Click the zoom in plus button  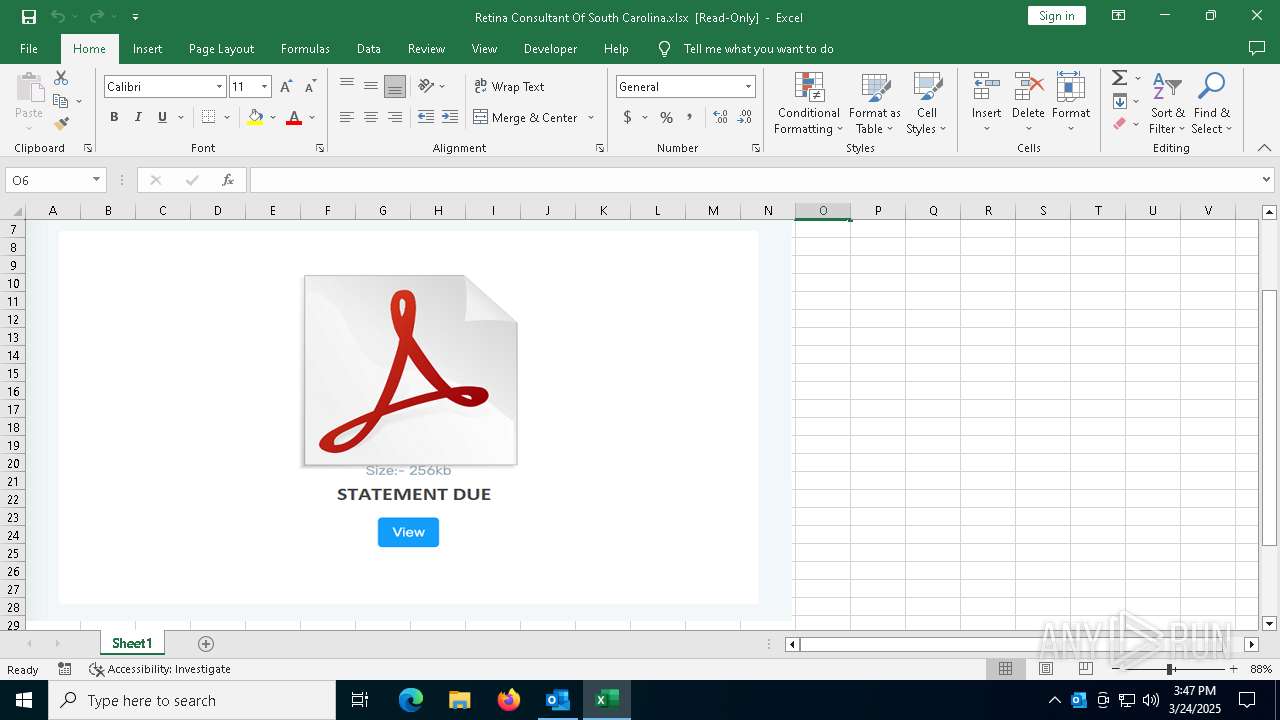pyautogui.click(x=1233, y=669)
